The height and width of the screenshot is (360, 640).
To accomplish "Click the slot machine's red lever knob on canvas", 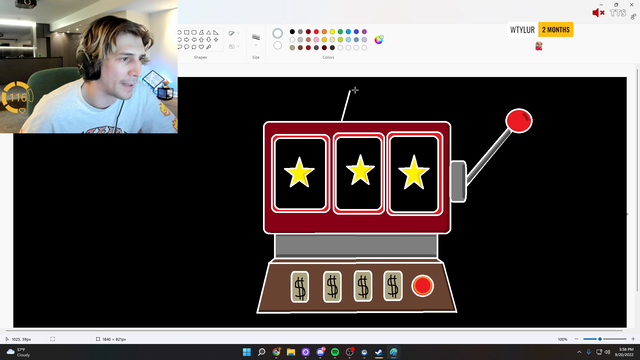I will tap(519, 121).
